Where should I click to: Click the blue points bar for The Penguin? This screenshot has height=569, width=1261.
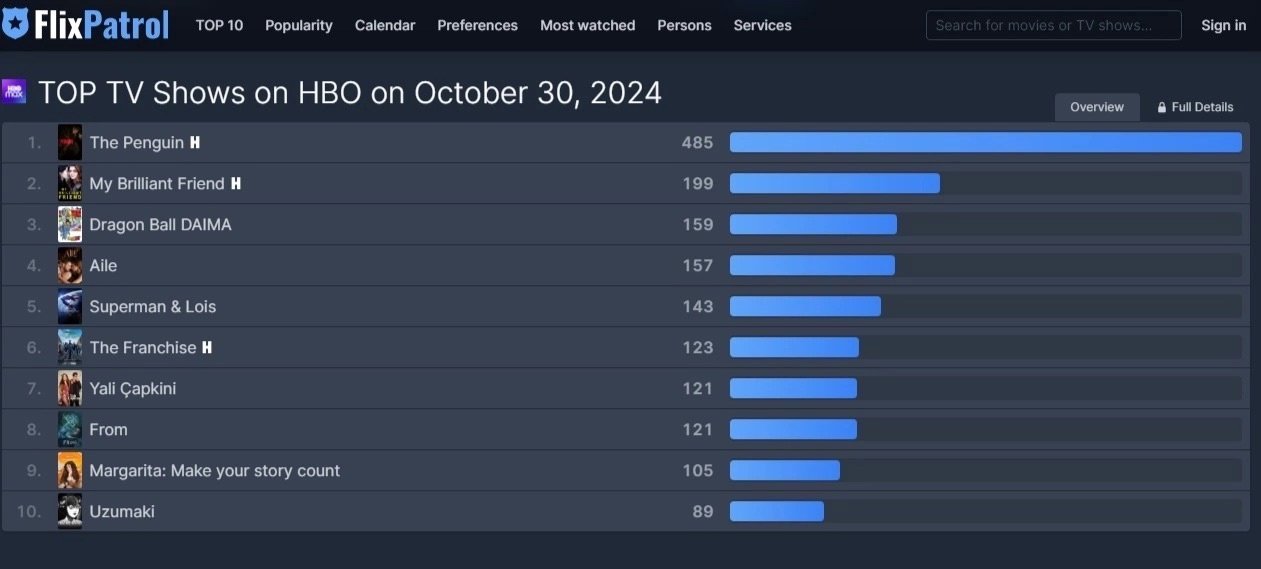tap(985, 143)
